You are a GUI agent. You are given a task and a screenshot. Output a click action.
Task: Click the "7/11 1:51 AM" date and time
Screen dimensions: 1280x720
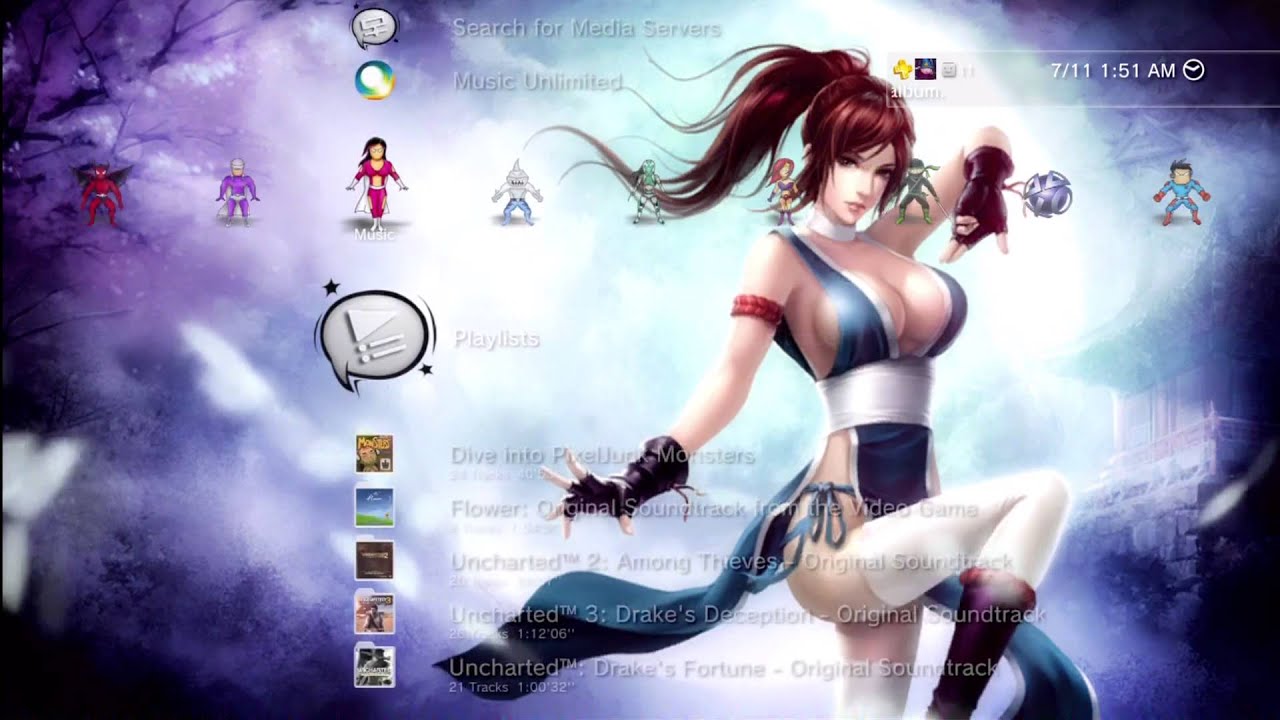pos(1113,71)
